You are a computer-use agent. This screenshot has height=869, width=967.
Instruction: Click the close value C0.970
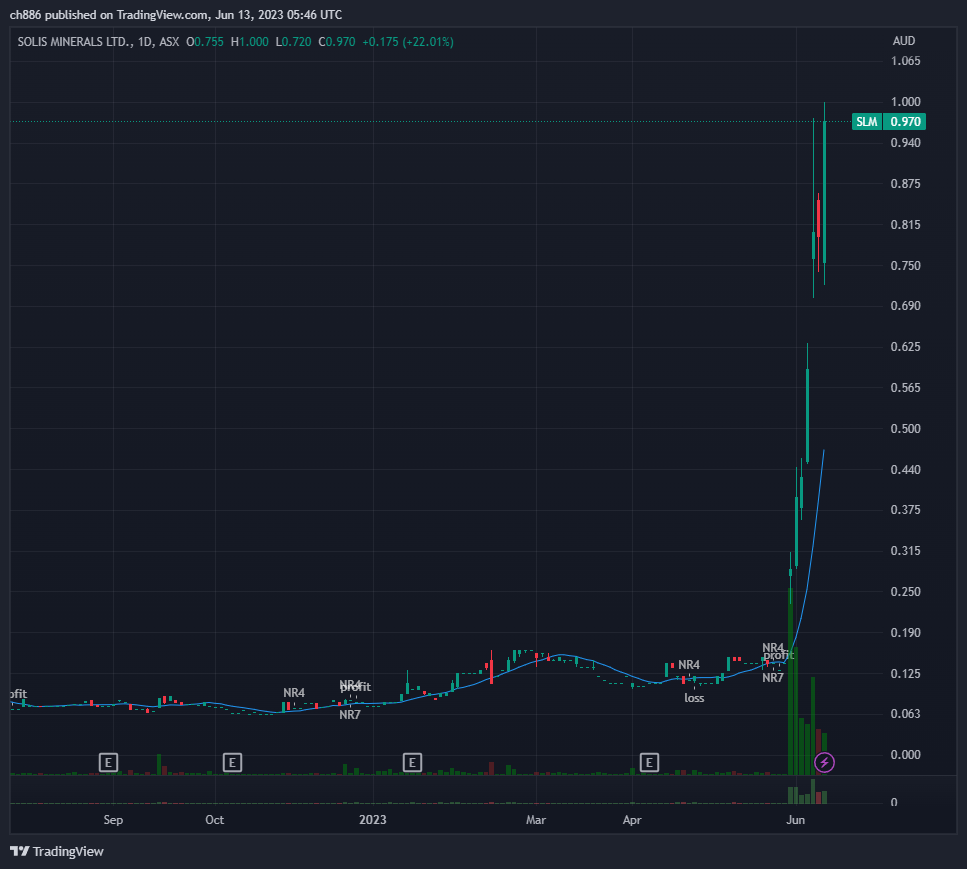[x=337, y=42]
